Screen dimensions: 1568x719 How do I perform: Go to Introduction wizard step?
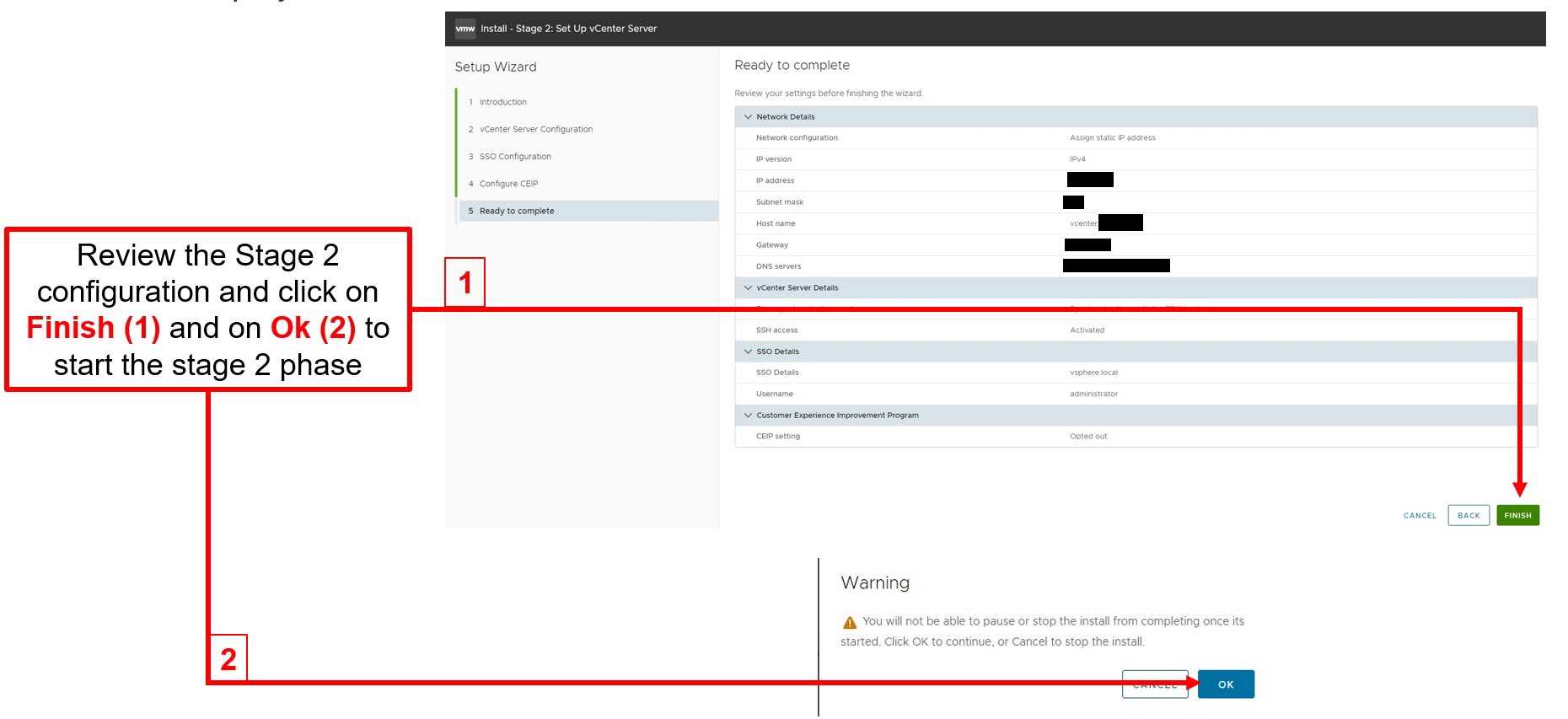[502, 102]
